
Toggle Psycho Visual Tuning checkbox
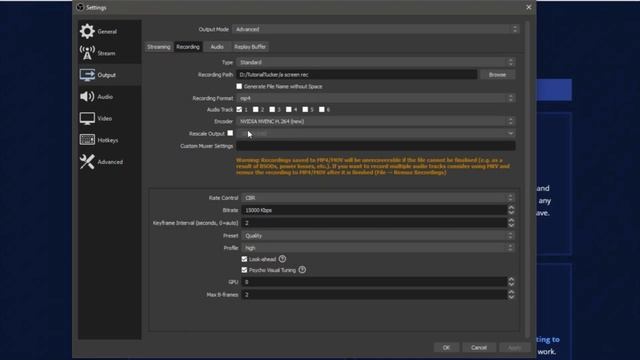pyautogui.click(x=244, y=270)
